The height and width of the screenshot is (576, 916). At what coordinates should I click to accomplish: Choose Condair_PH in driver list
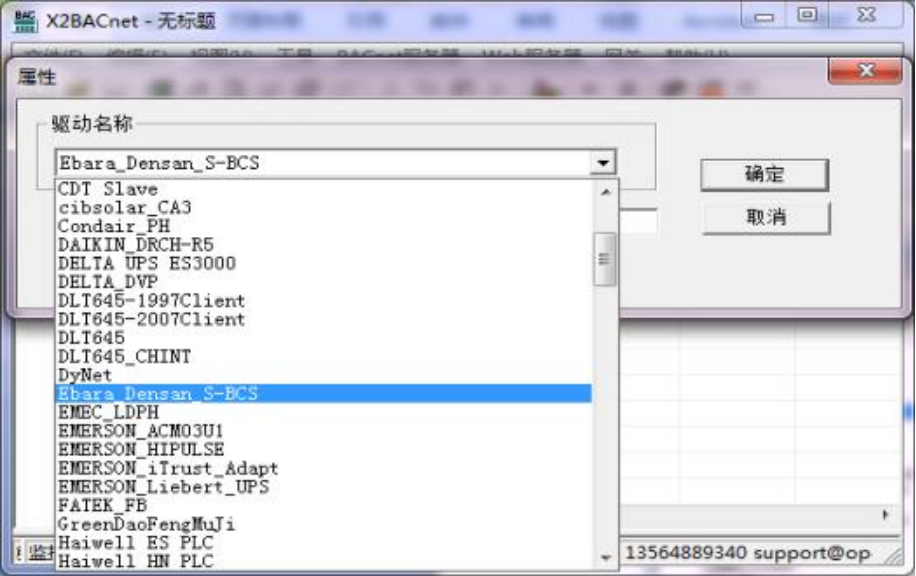tap(324, 227)
